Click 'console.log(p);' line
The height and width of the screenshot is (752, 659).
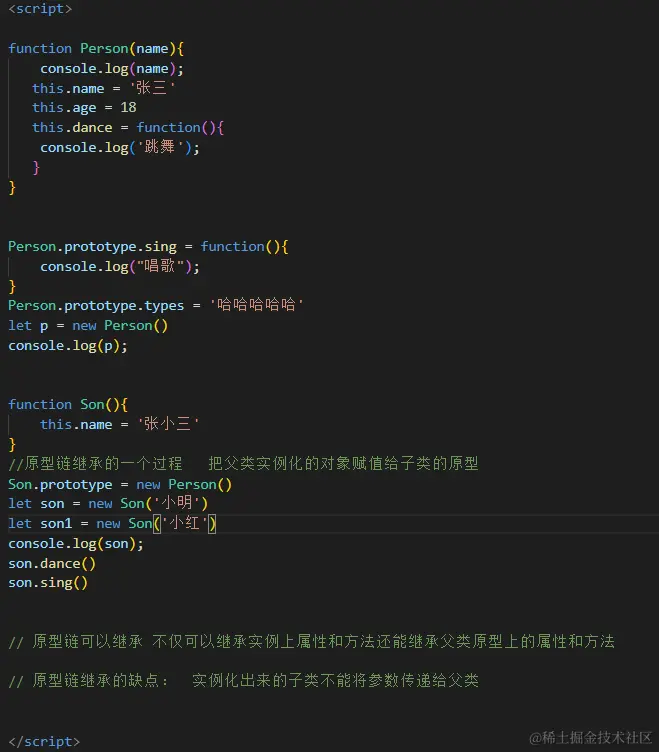click(68, 346)
